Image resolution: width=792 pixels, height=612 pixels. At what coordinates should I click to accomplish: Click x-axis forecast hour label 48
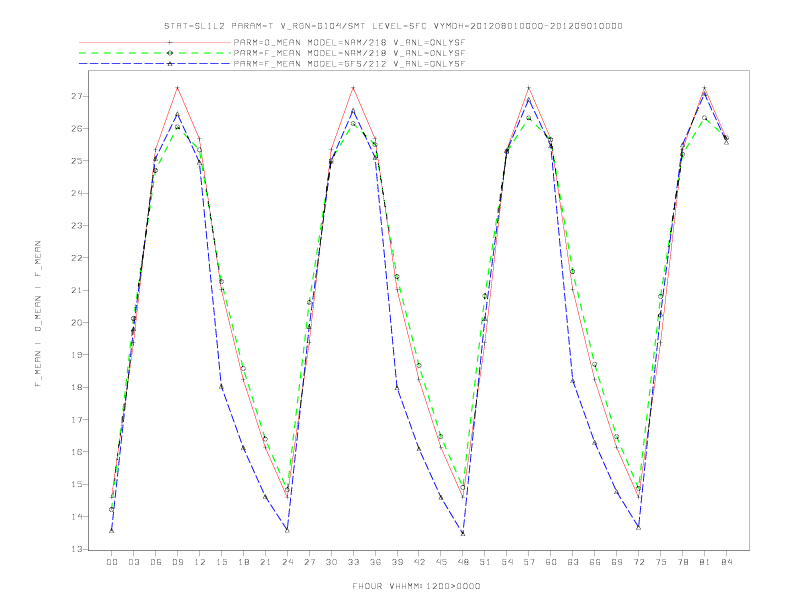pyautogui.click(x=463, y=562)
